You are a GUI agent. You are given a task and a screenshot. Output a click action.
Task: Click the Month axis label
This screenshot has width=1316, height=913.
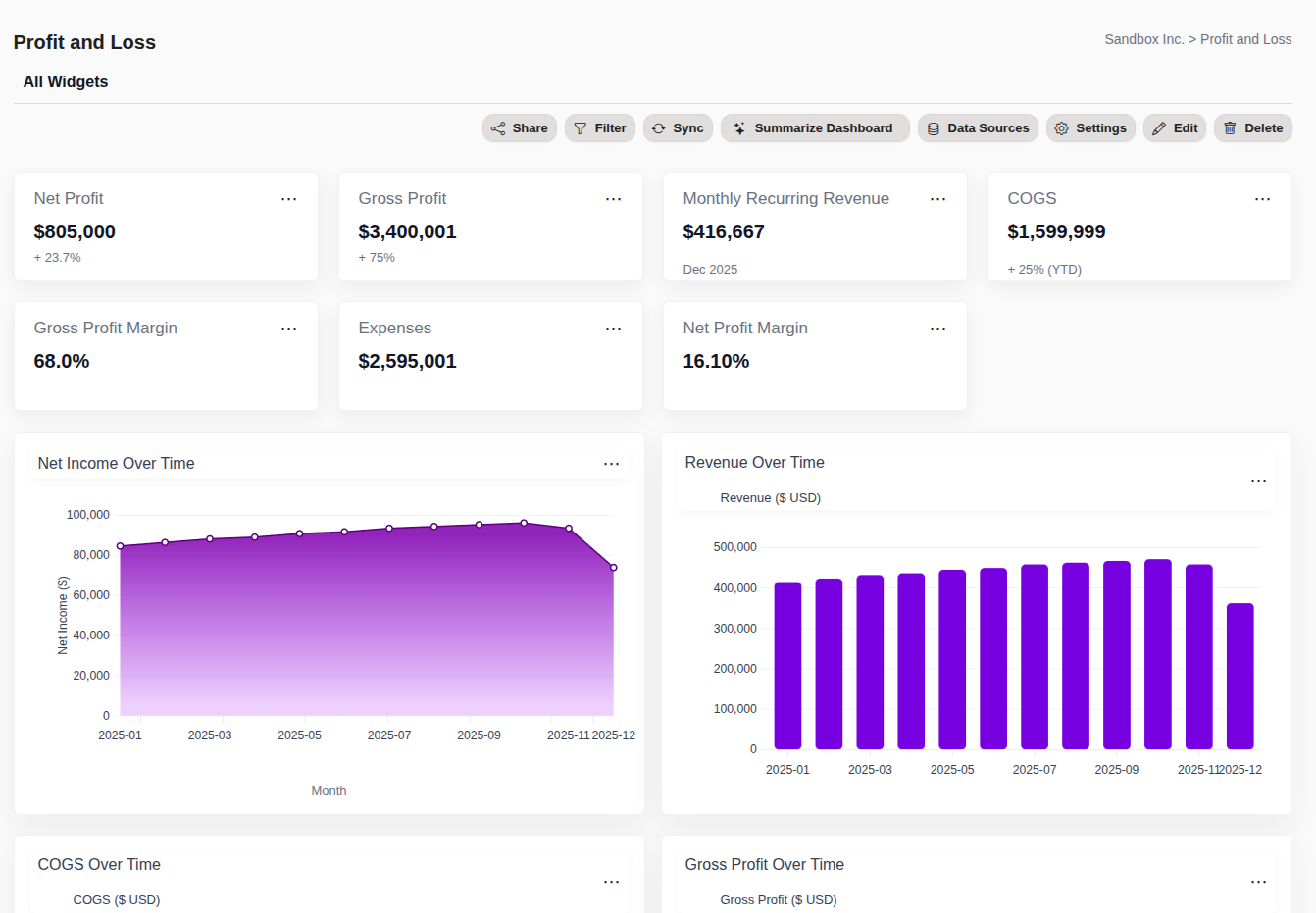pyautogui.click(x=329, y=791)
